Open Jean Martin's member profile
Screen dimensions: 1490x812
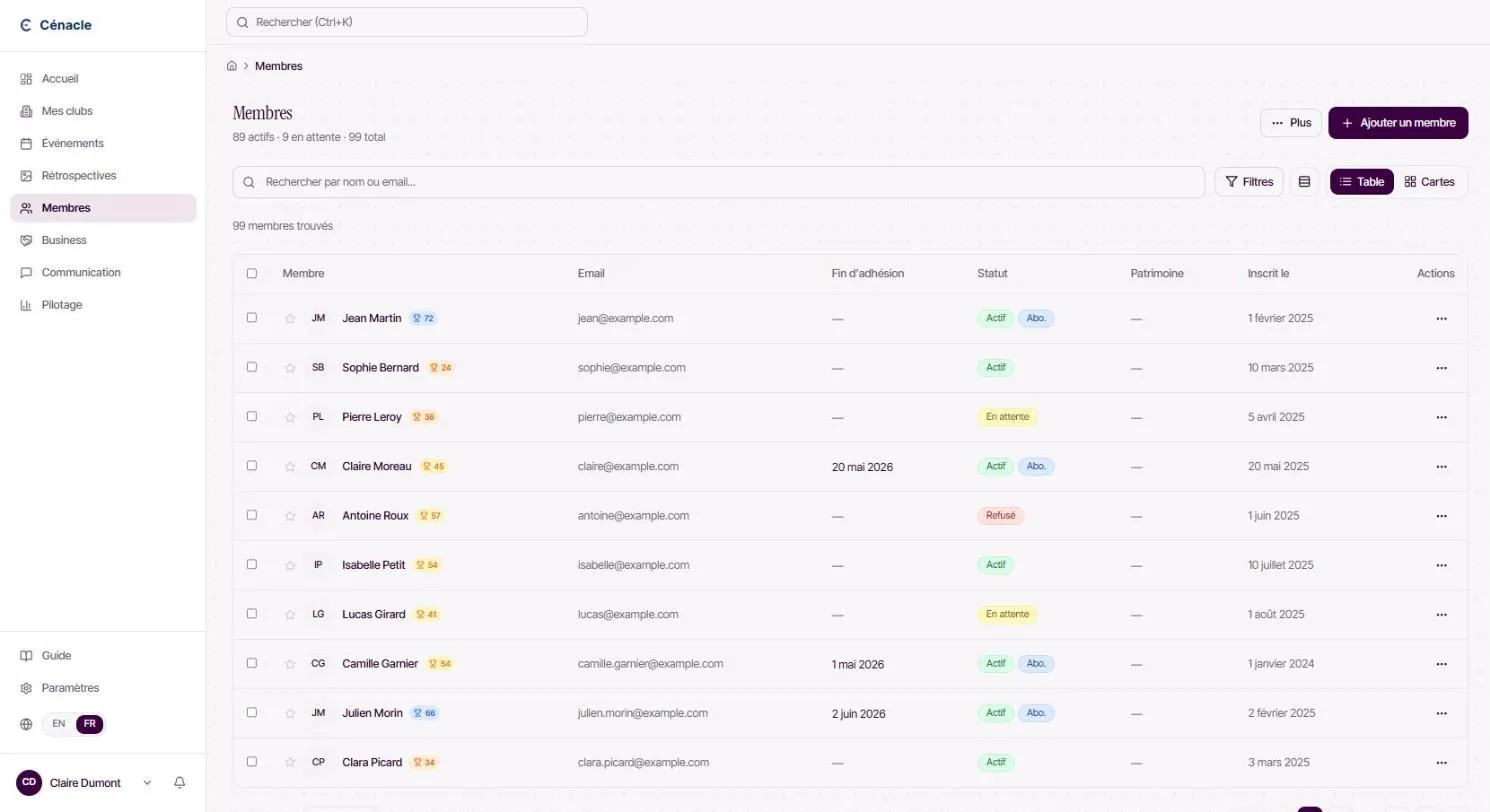click(x=371, y=319)
